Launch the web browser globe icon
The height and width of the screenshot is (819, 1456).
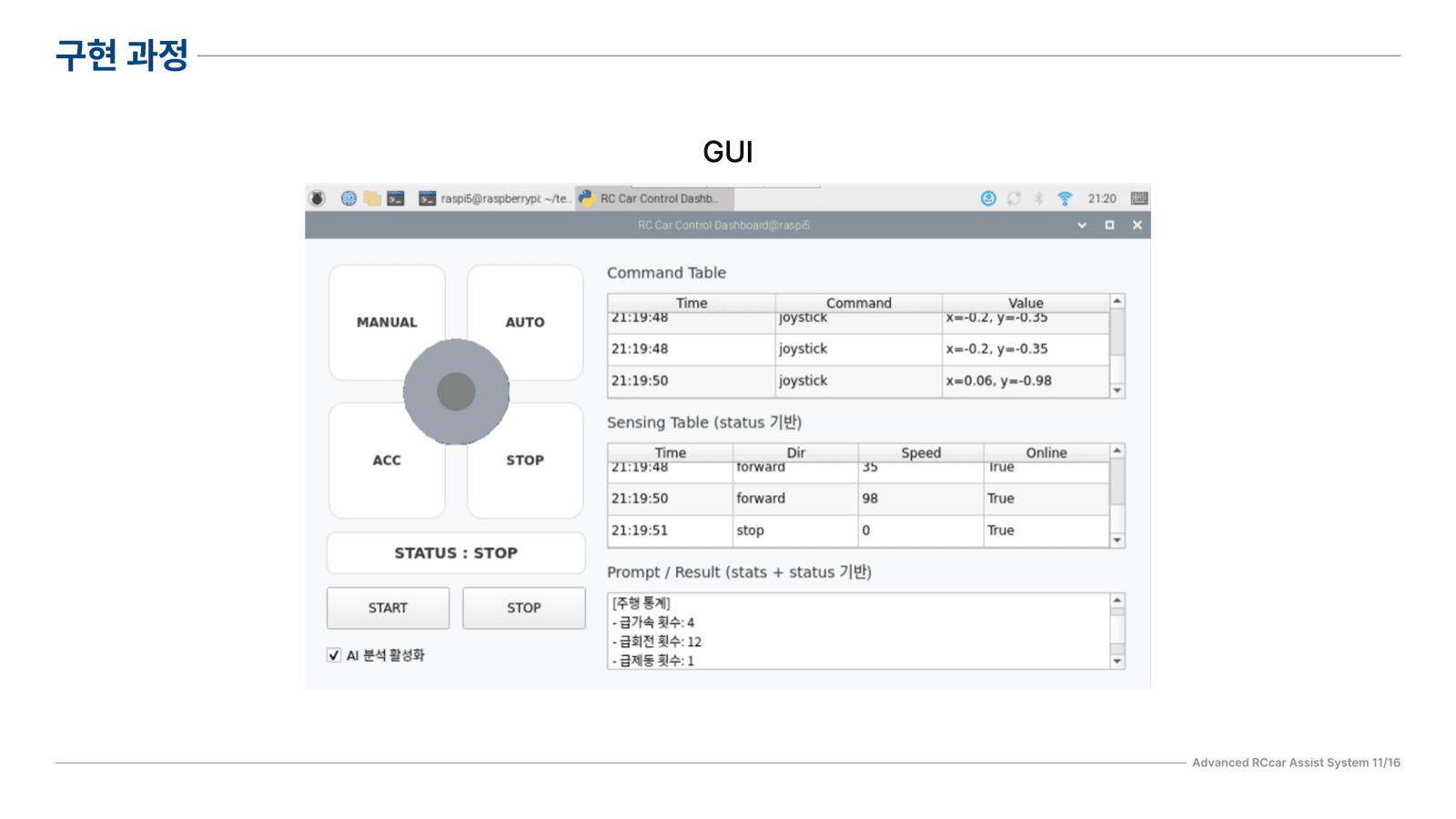click(x=349, y=198)
